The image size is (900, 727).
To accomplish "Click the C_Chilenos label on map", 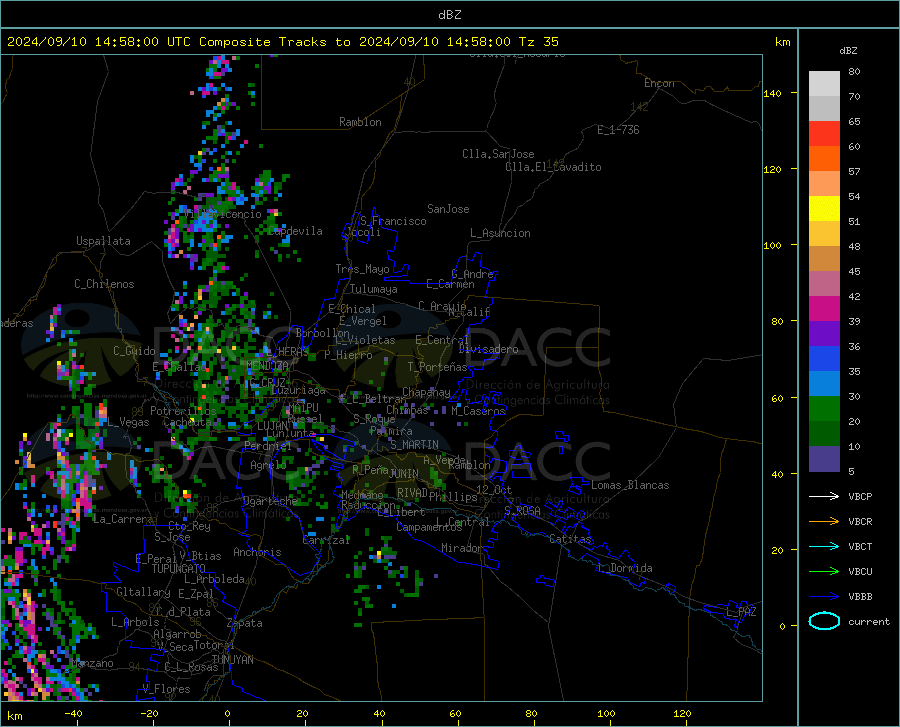I will pyautogui.click(x=104, y=284).
